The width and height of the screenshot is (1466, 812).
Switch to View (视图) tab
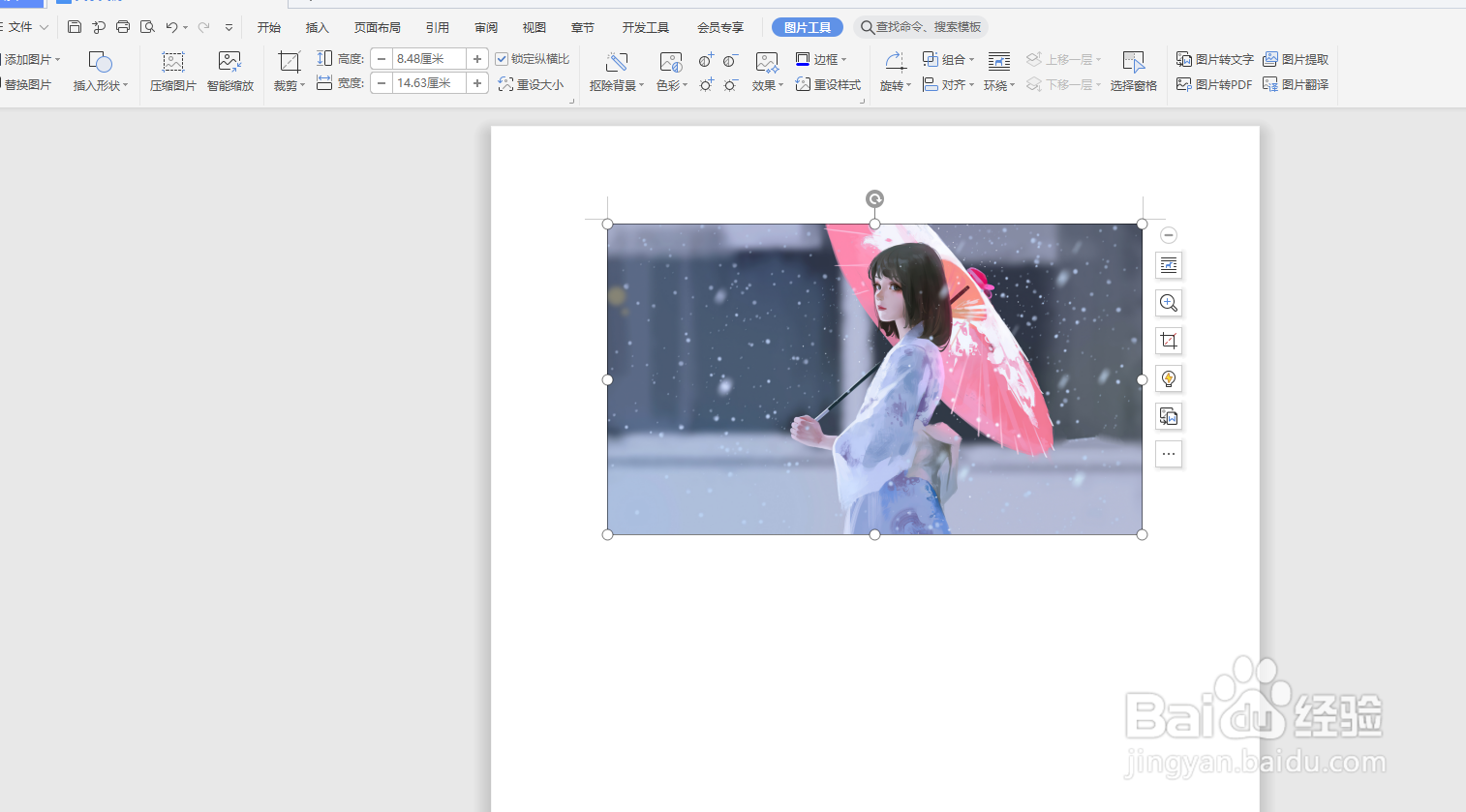click(534, 27)
